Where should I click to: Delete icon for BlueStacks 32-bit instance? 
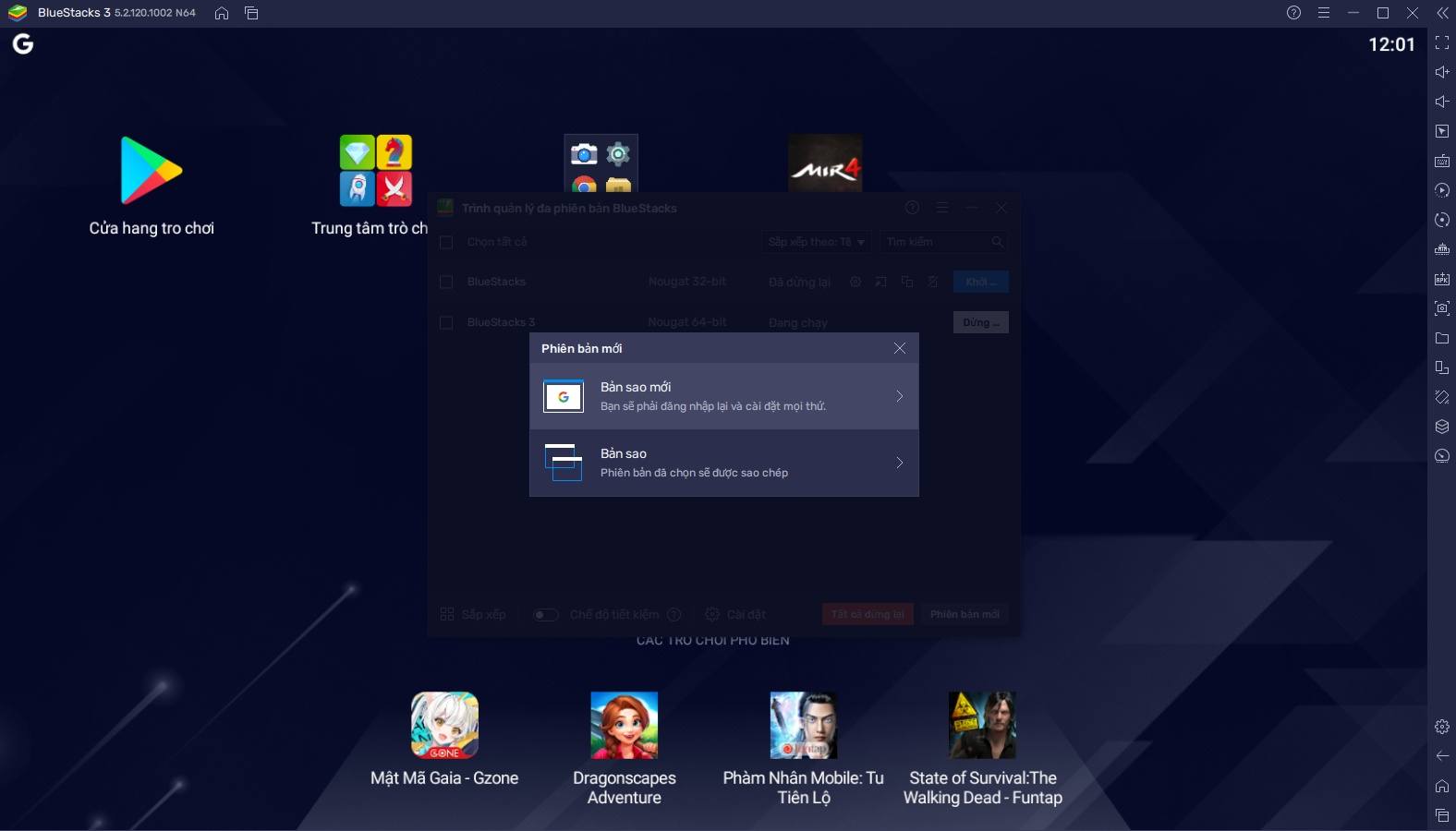click(x=933, y=282)
